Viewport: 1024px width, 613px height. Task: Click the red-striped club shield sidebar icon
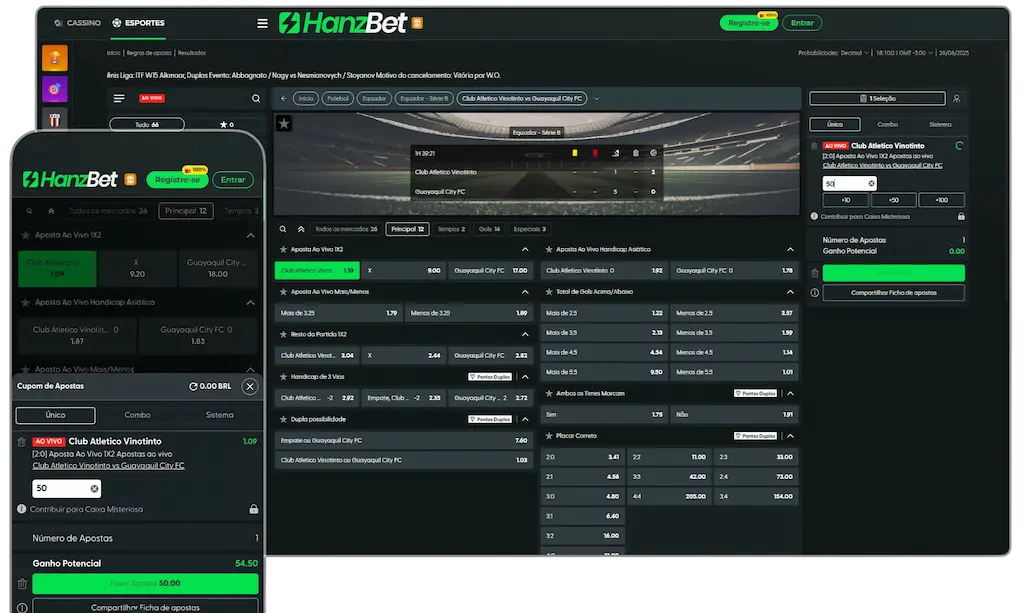55,119
